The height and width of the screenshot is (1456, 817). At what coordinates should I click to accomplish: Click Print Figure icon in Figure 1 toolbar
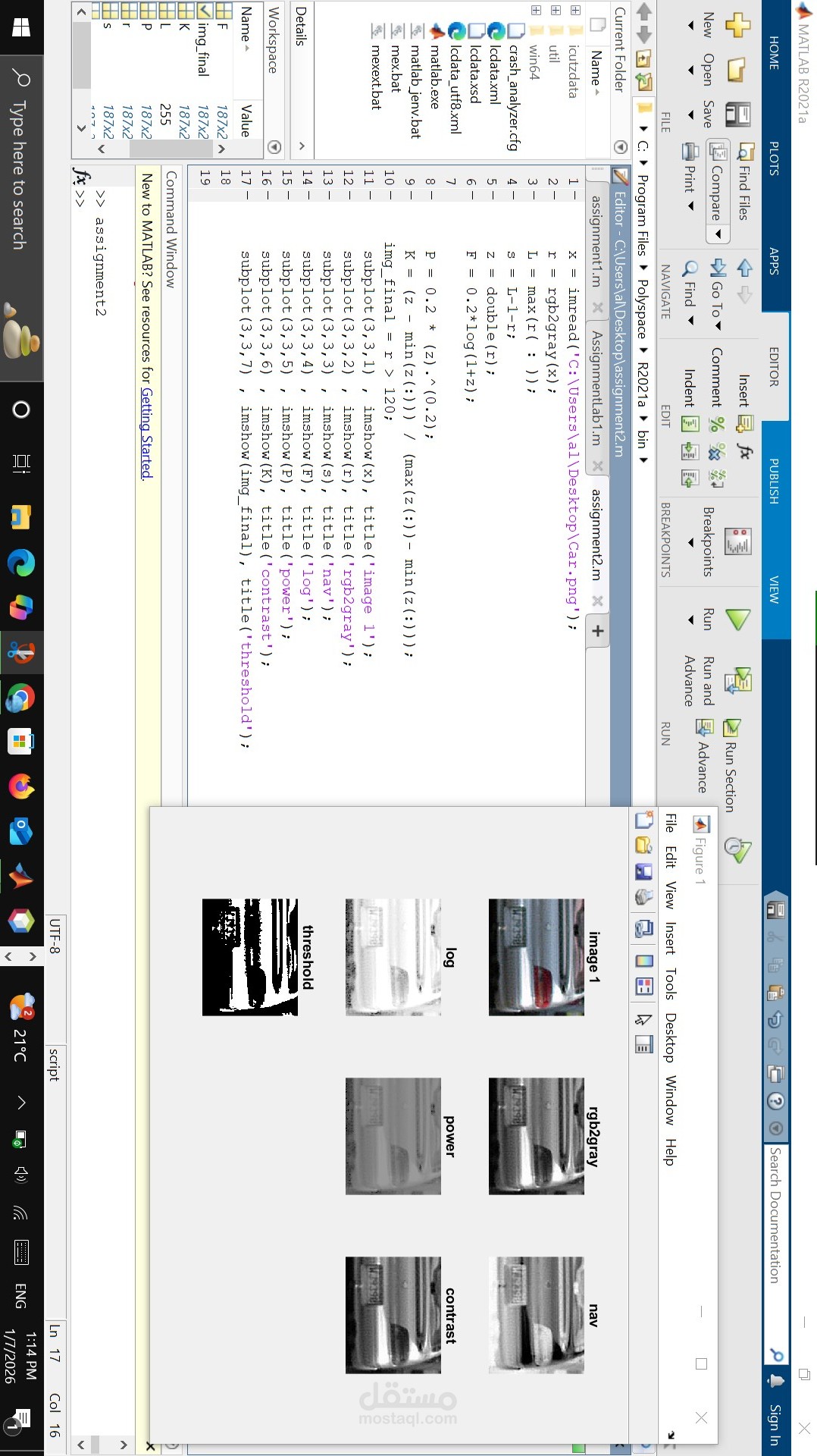(643, 898)
